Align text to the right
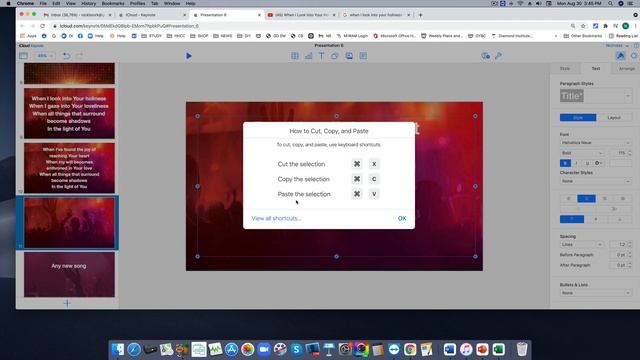640x360 pixels. coord(604,199)
